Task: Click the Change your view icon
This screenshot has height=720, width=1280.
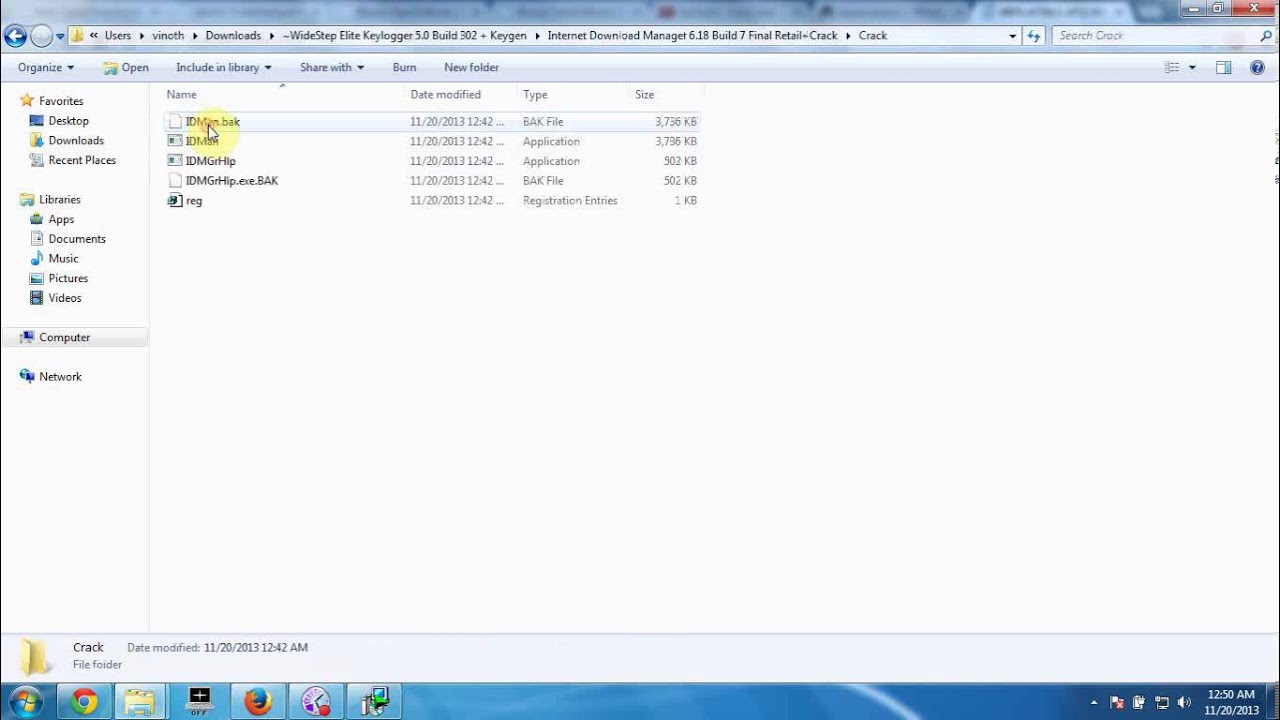Action: [1172, 67]
